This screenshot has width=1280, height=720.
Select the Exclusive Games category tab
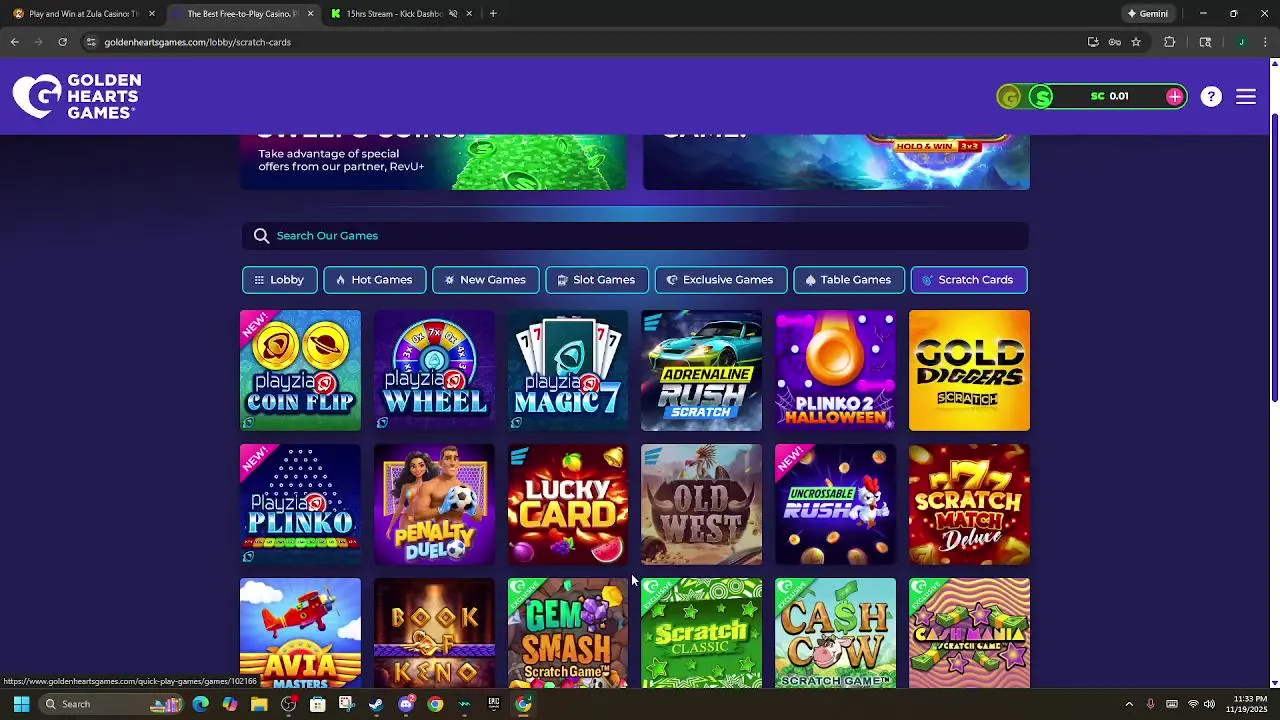pyautogui.click(x=720, y=280)
